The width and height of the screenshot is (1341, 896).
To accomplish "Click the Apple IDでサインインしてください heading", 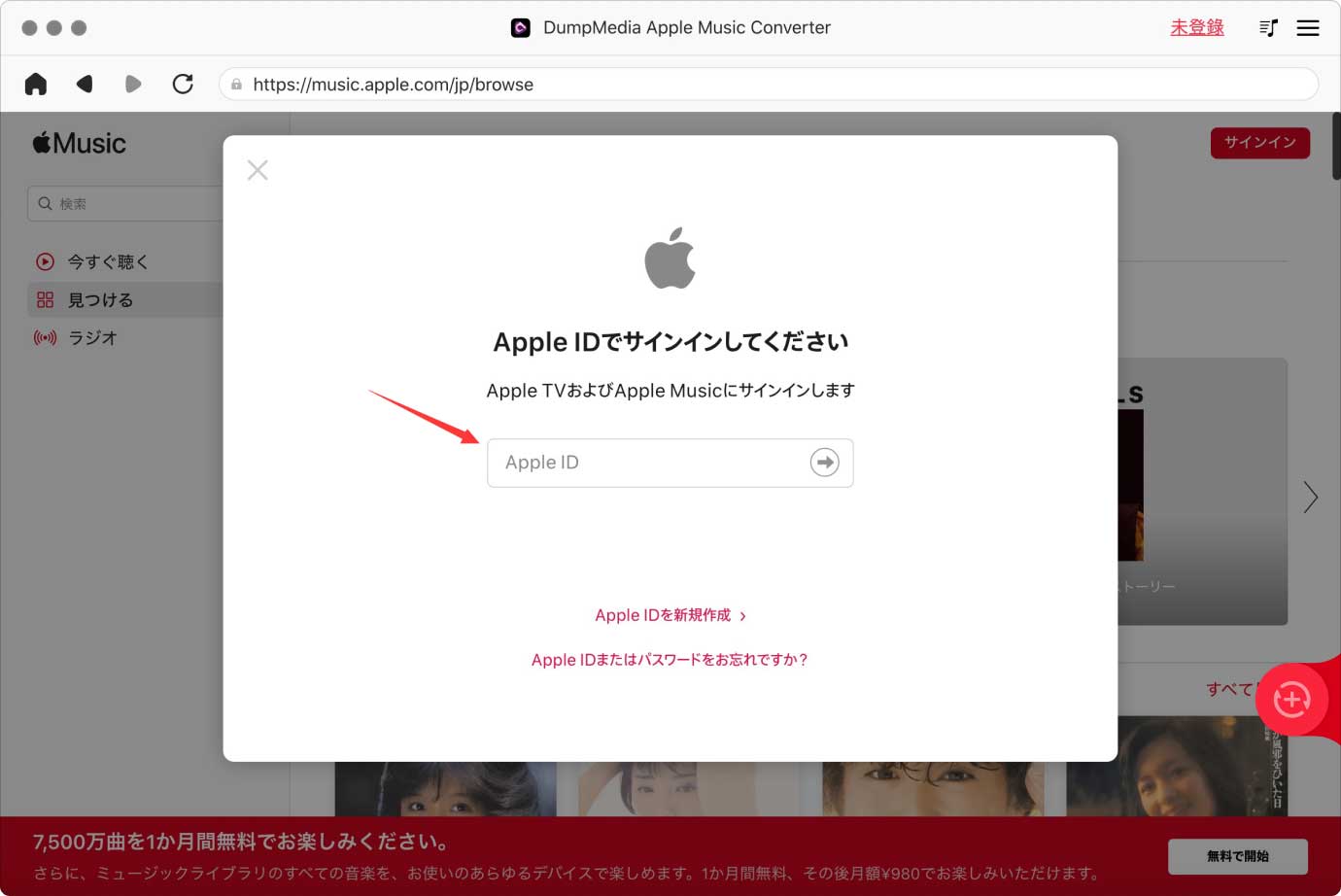I will [x=670, y=342].
